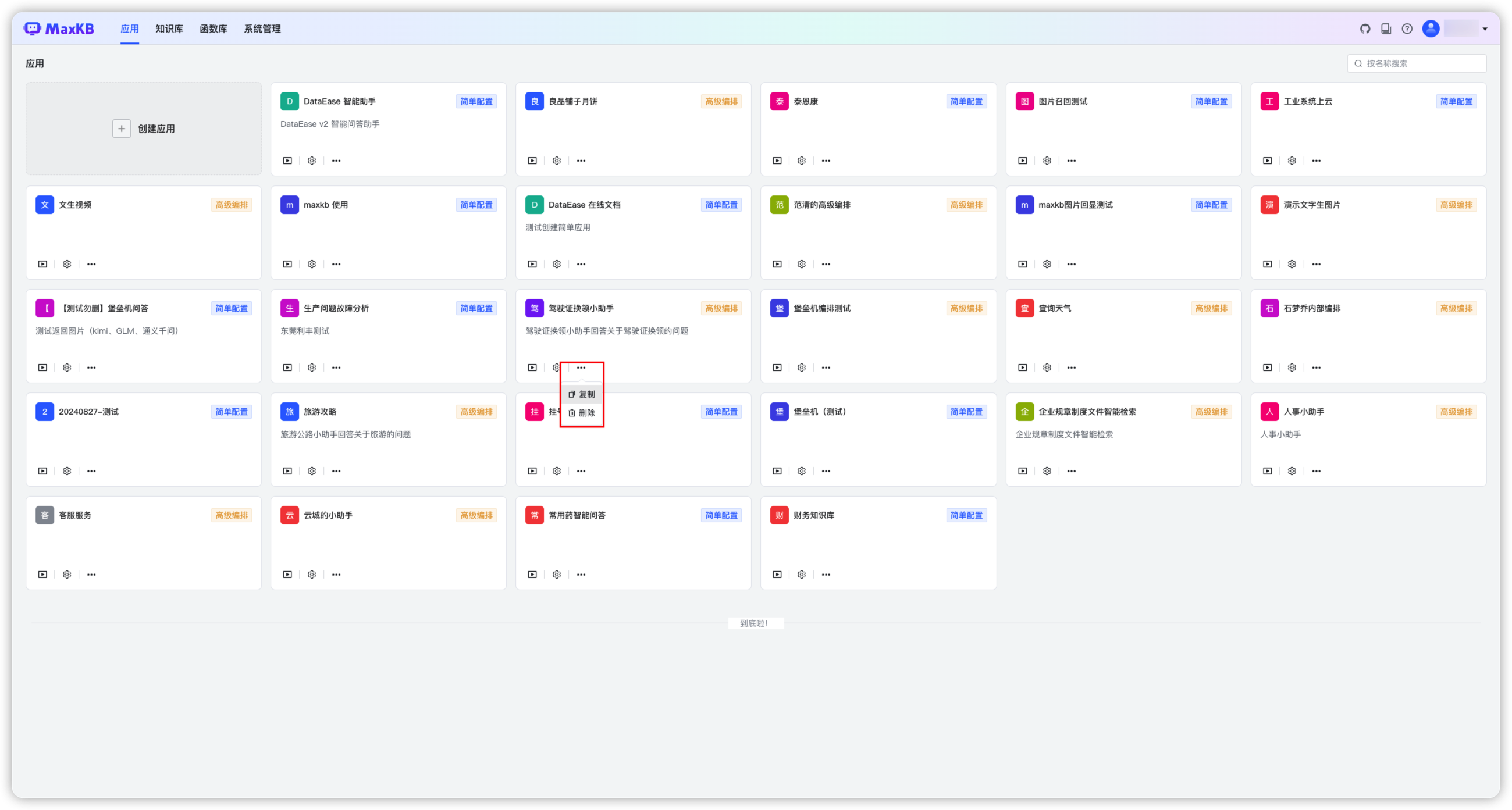Click the demo play icon on 驾驶证换领小助手
The height and width of the screenshot is (810, 1512).
(x=532, y=367)
